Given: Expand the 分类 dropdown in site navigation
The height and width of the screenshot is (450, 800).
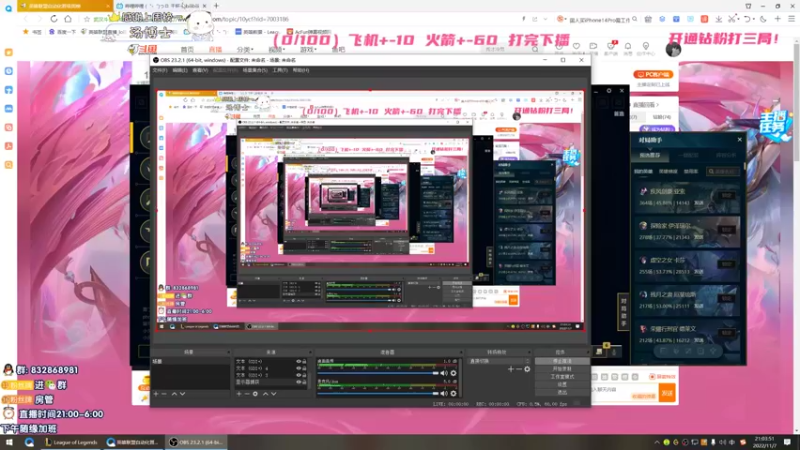Looking at the screenshot, I should (245, 49).
